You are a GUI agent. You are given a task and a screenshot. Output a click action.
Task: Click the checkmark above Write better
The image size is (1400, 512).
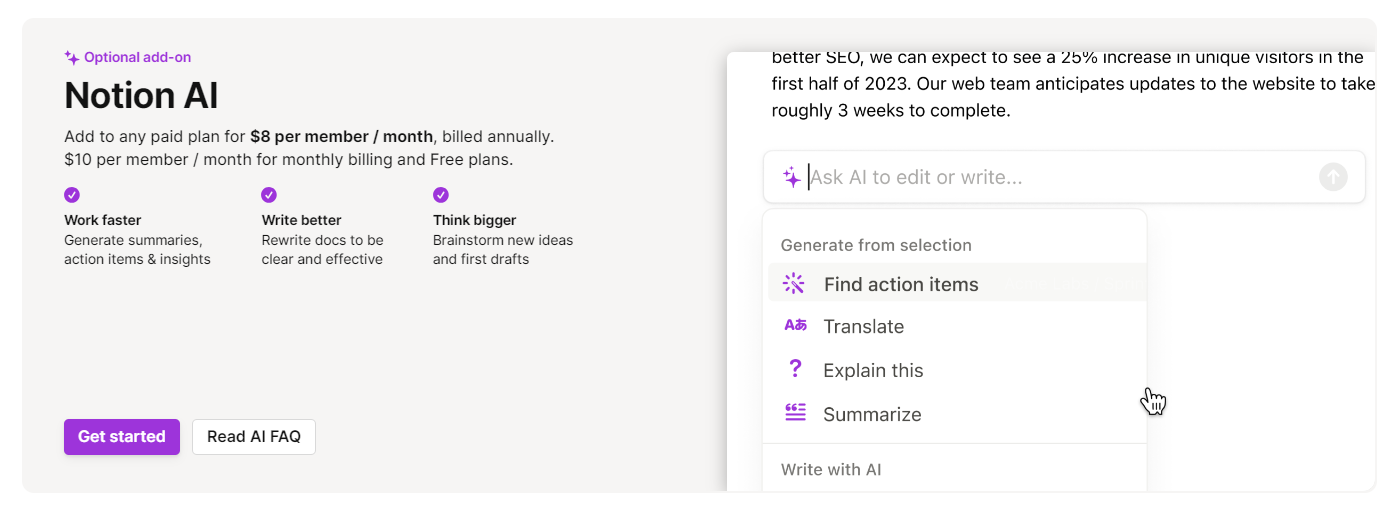(x=269, y=195)
